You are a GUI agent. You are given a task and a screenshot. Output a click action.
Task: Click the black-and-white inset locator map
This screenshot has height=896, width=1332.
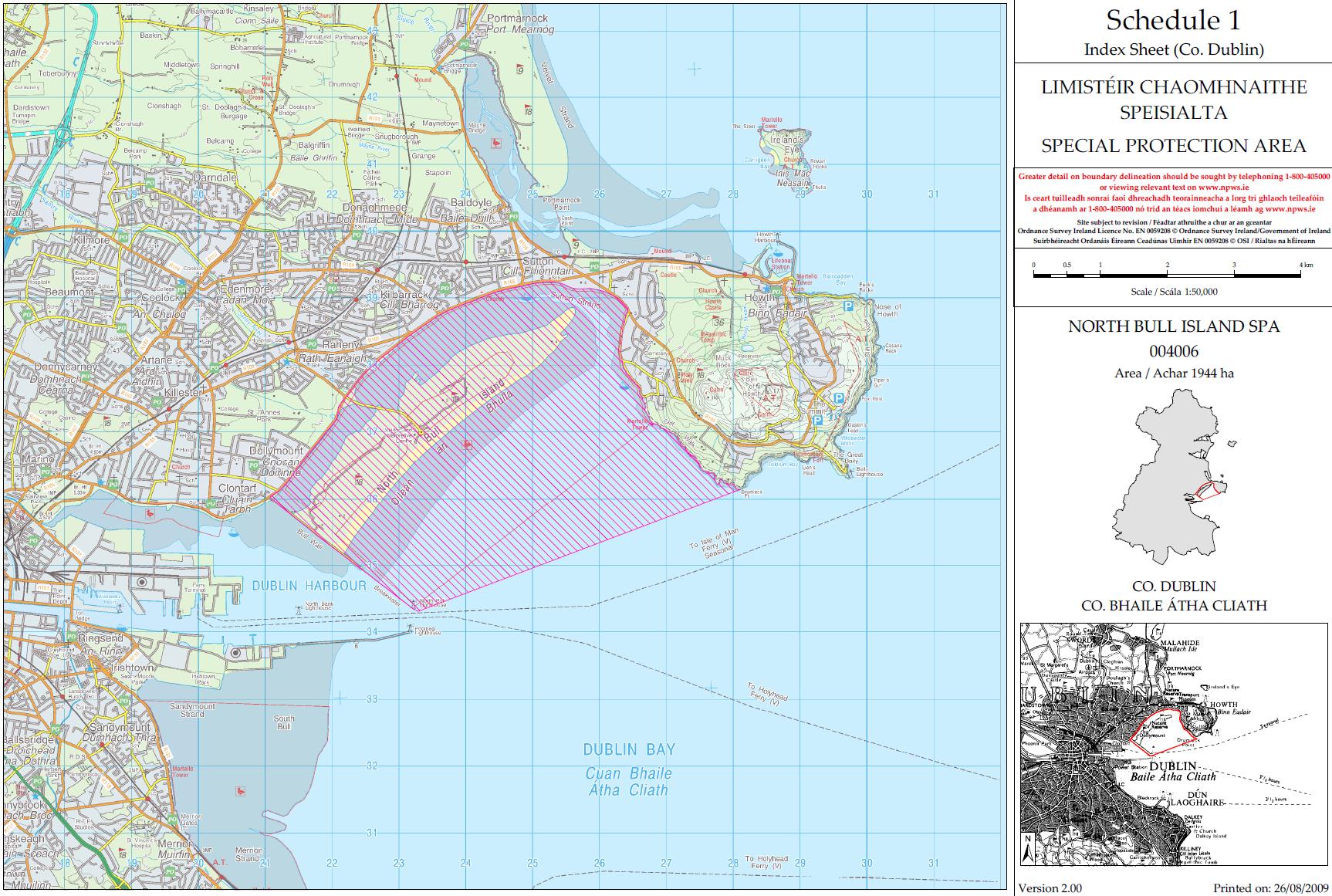pyautogui.click(x=1172, y=744)
